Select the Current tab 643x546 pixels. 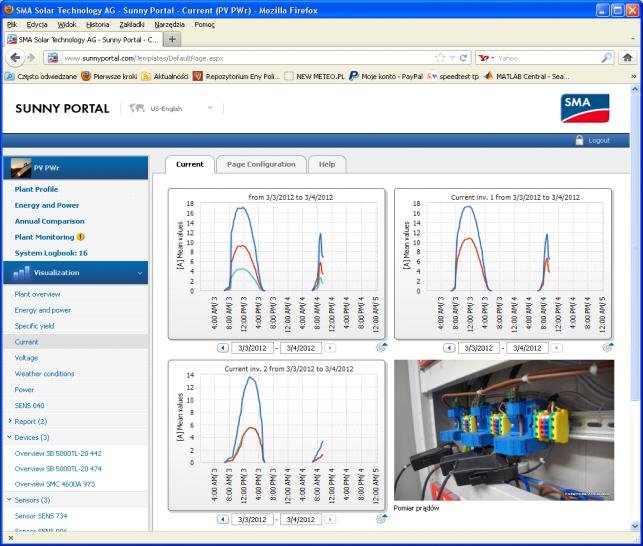click(189, 164)
